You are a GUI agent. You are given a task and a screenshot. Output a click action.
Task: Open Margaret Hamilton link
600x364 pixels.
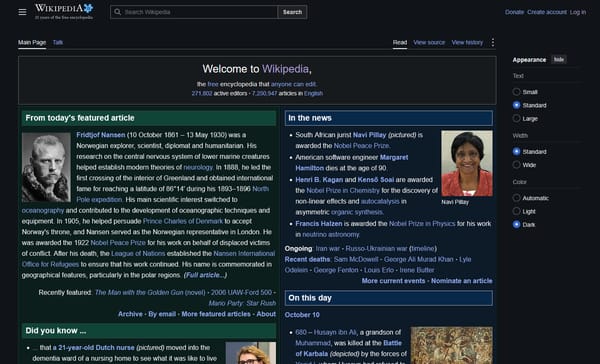tap(352, 163)
